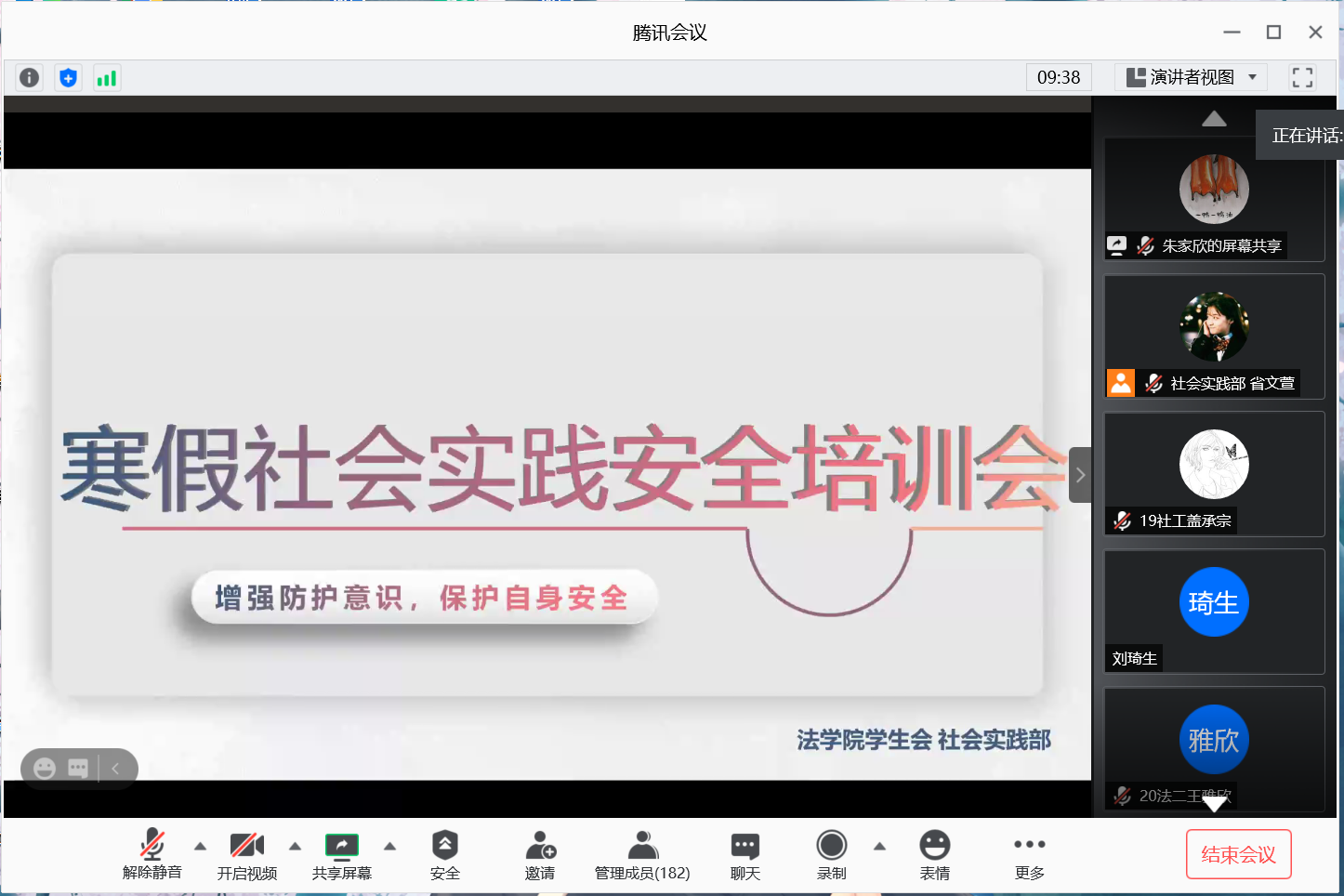Screen dimensions: 1344x896
Task: Collapse participant sidebar with right chevron handle
Action: click(1080, 475)
